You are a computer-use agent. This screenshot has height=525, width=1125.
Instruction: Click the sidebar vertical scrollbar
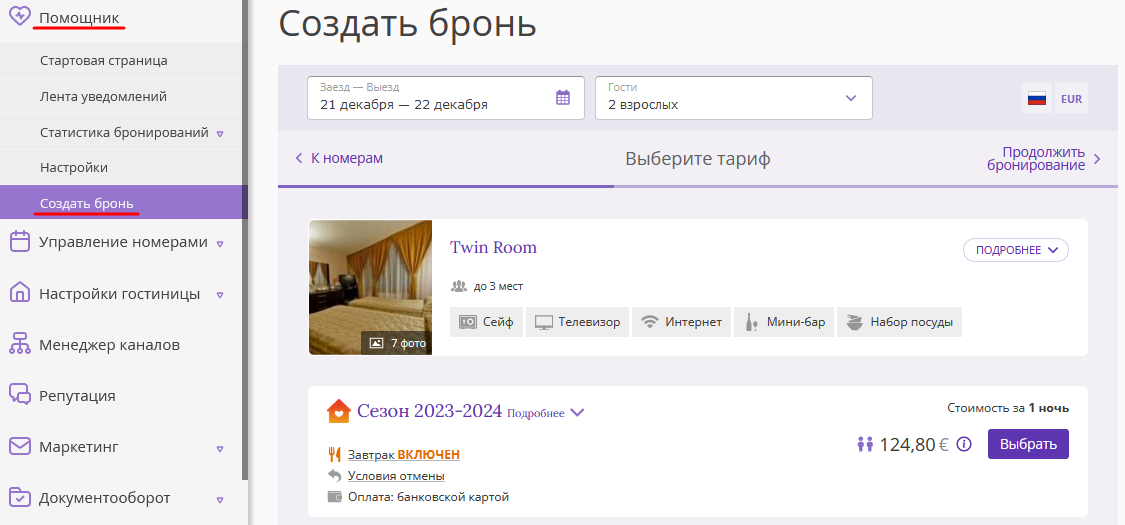(x=245, y=240)
